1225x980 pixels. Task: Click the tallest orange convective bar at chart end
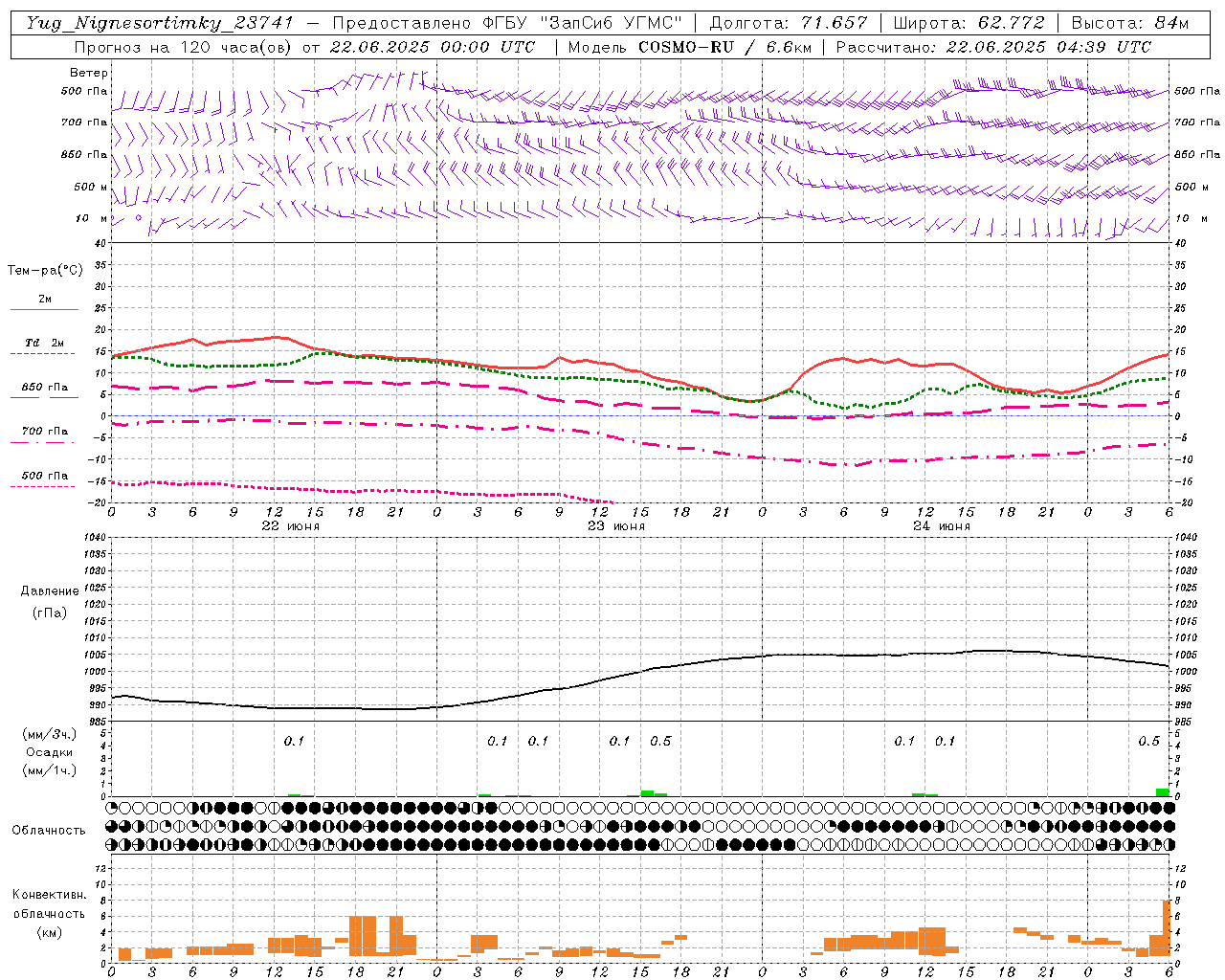coord(1167,927)
